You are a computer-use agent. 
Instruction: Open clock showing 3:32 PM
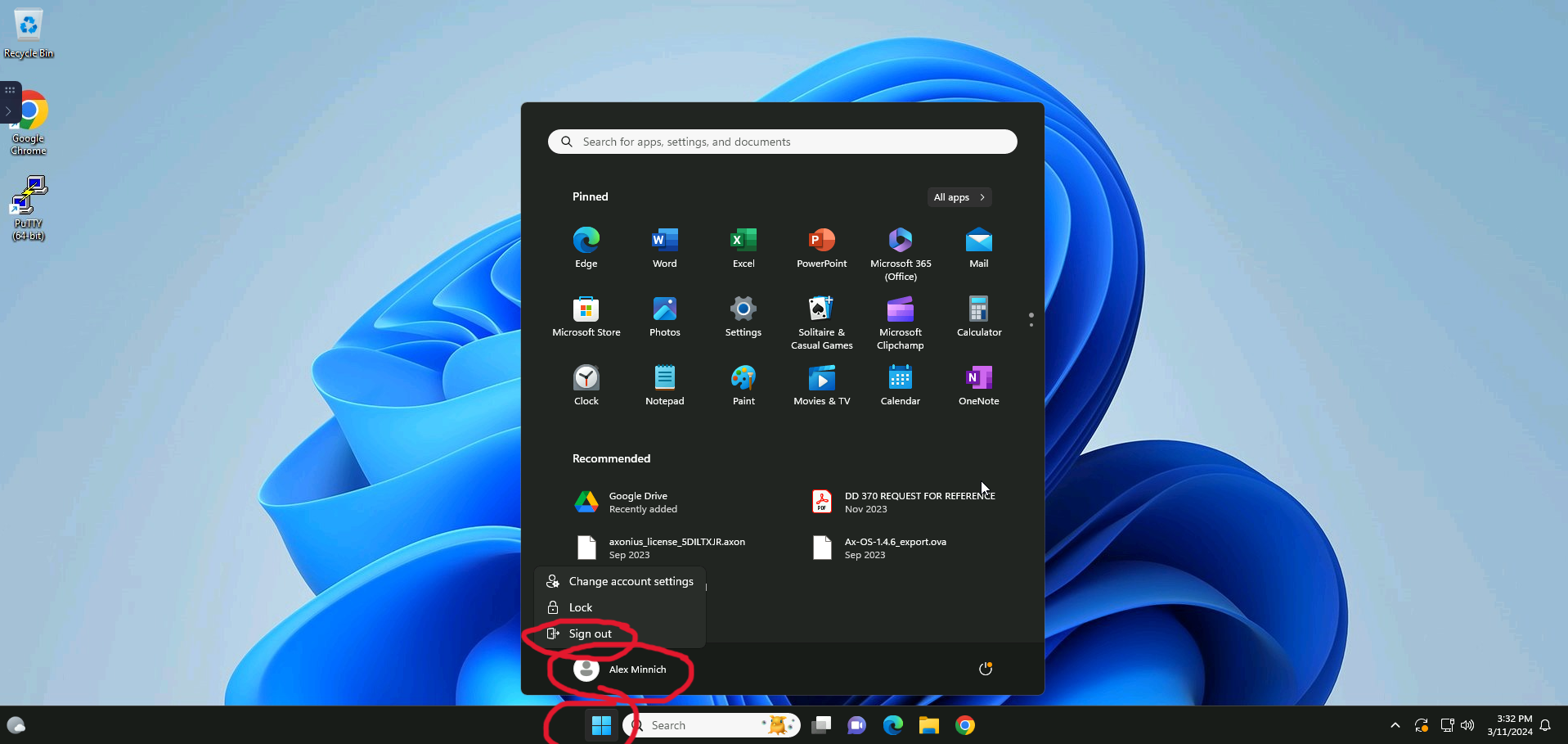(1510, 725)
